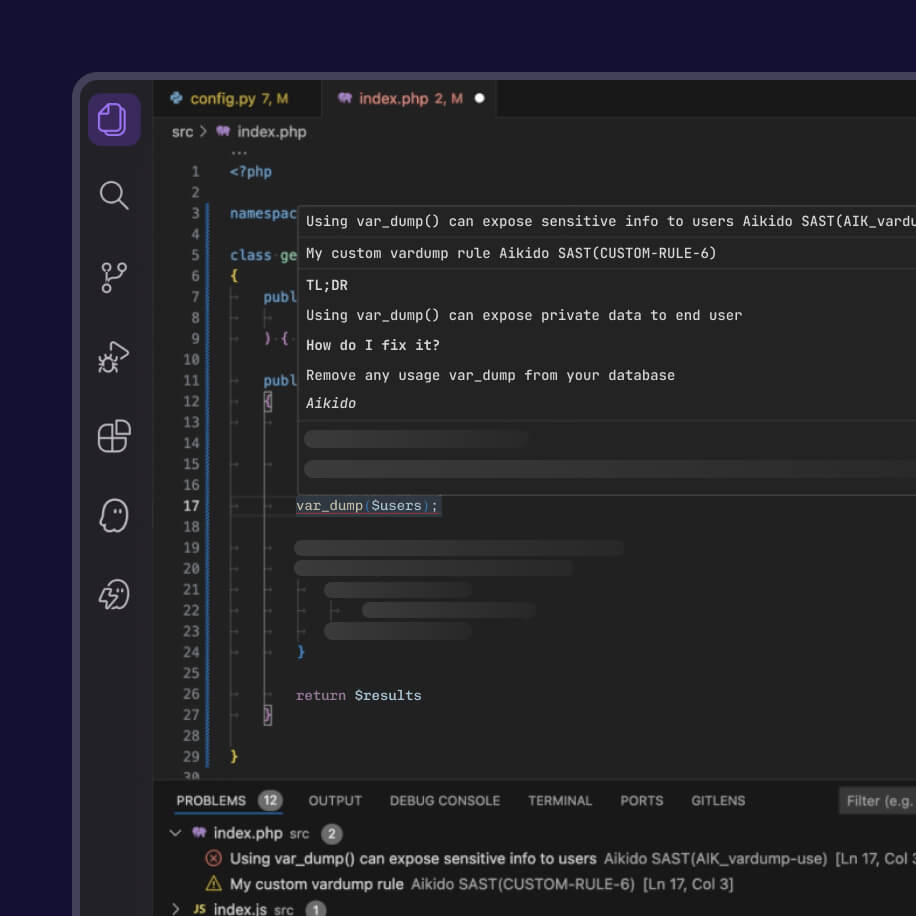
Task: Collapse the index.php problems group
Action: (175, 832)
